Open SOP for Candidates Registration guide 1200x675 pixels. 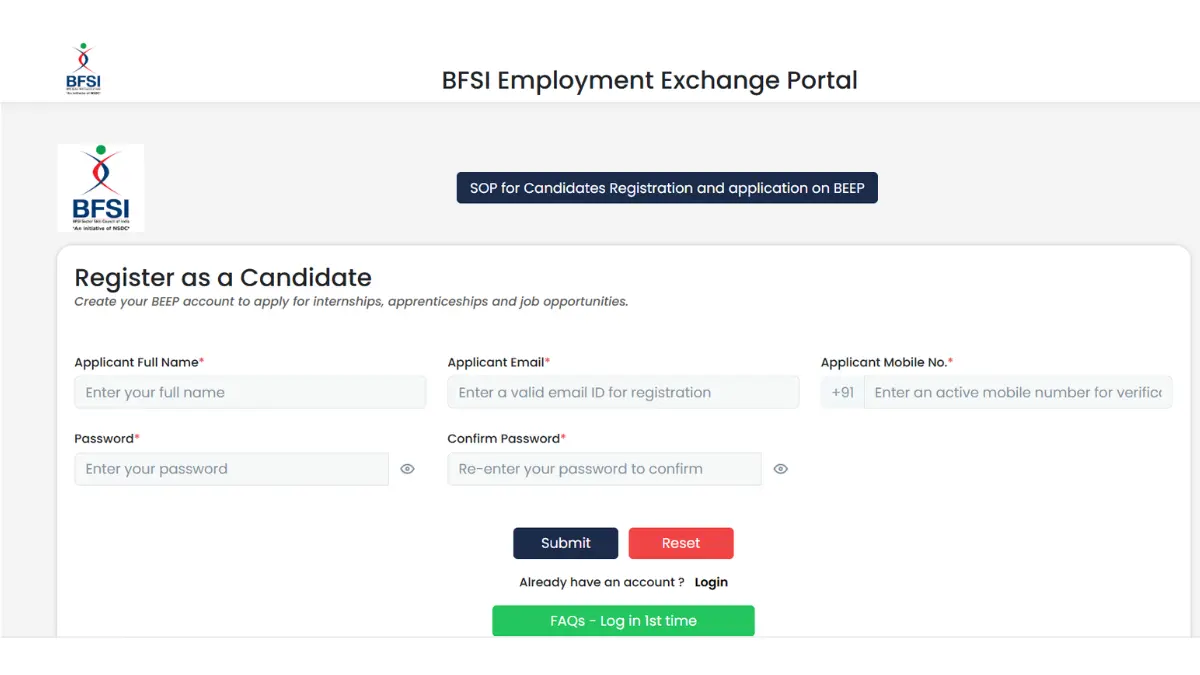tap(667, 188)
